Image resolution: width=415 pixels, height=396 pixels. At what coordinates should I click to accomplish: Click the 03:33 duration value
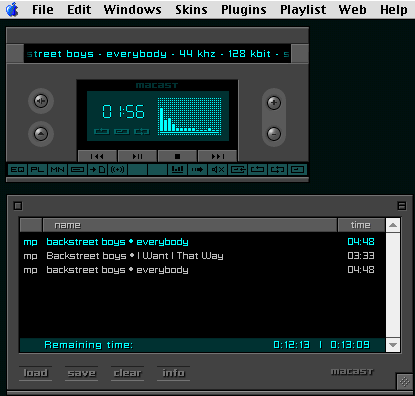pos(361,256)
